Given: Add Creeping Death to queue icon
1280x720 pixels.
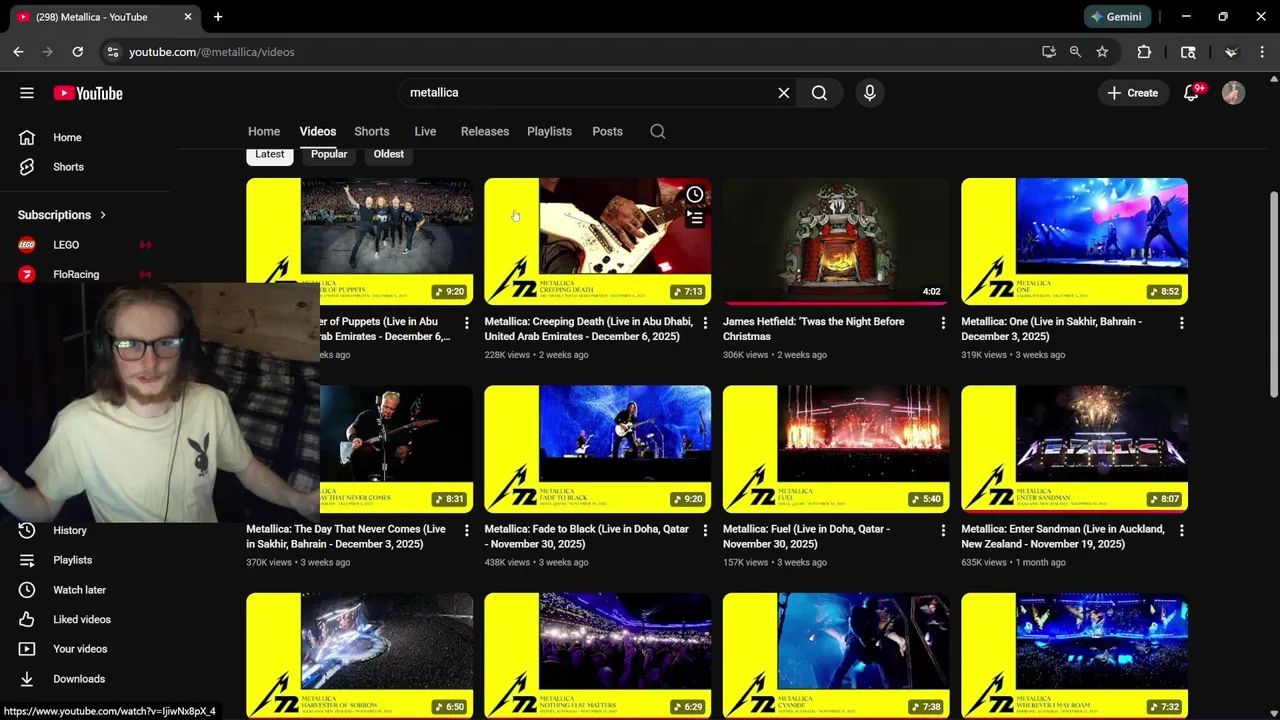Looking at the screenshot, I should [x=695, y=217].
